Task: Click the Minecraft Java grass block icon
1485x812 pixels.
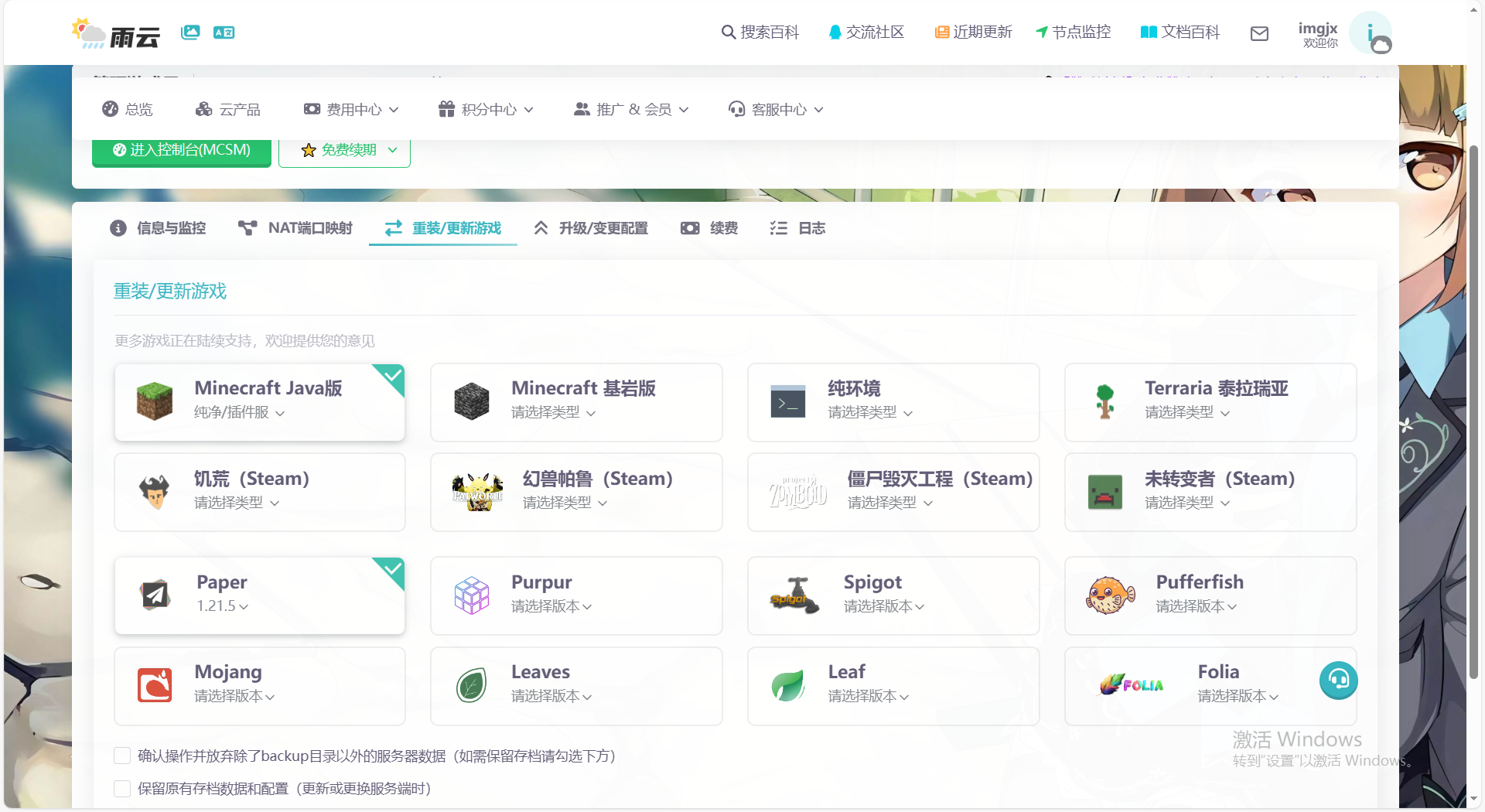Action: pos(155,401)
